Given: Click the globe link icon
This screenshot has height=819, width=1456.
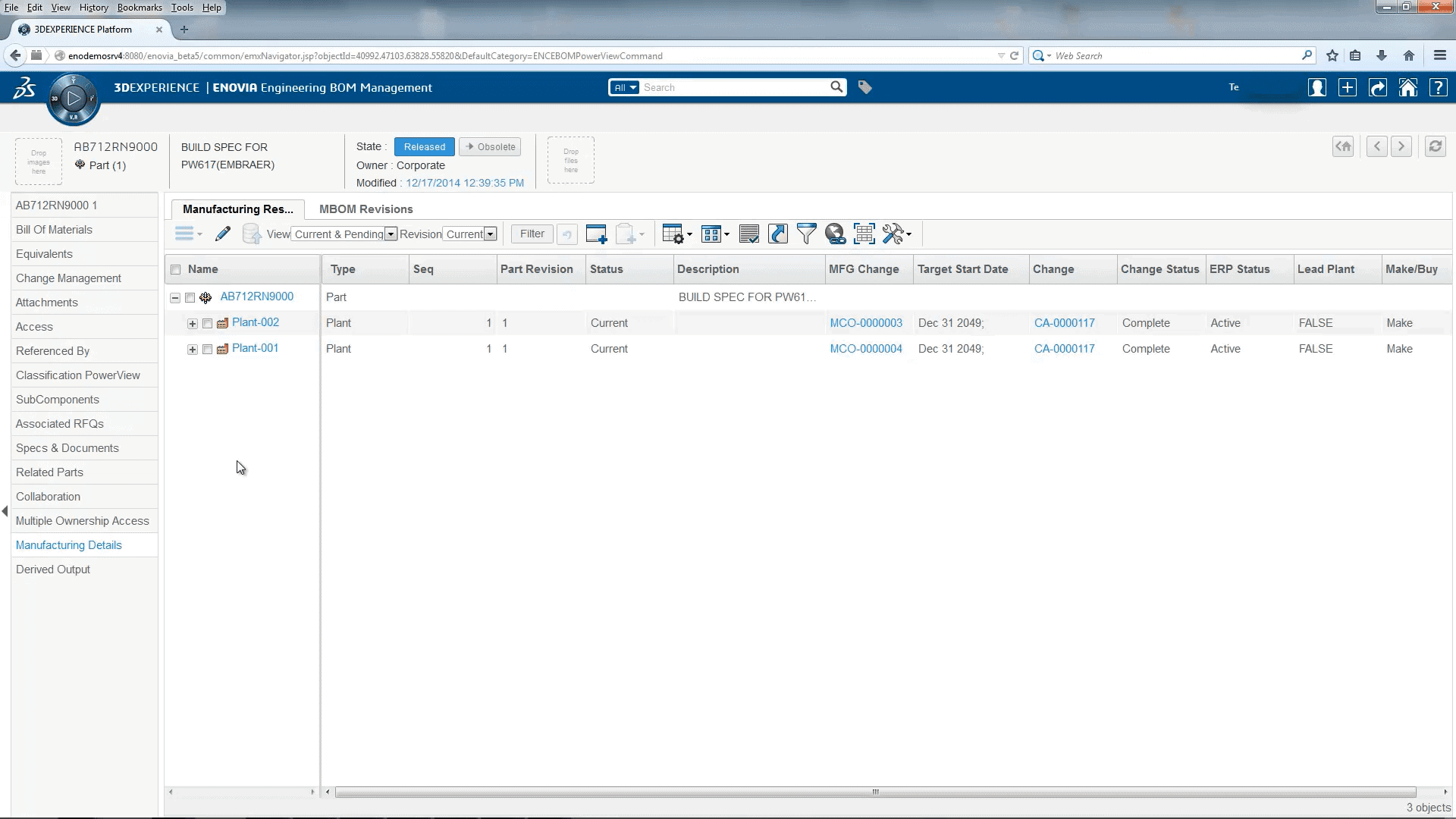Looking at the screenshot, I should [x=836, y=234].
